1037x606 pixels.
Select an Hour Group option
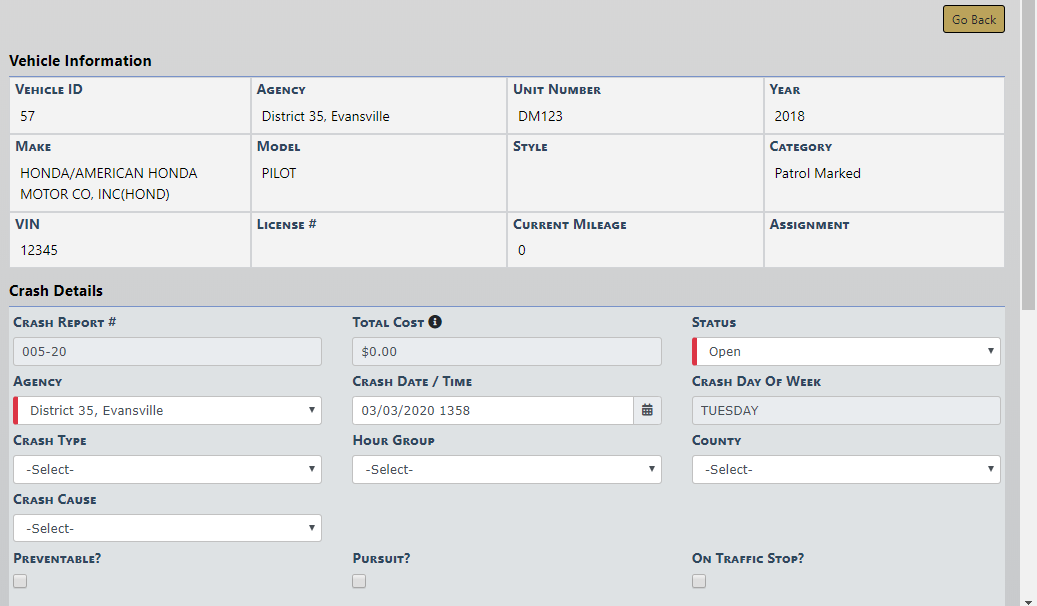[506, 469]
